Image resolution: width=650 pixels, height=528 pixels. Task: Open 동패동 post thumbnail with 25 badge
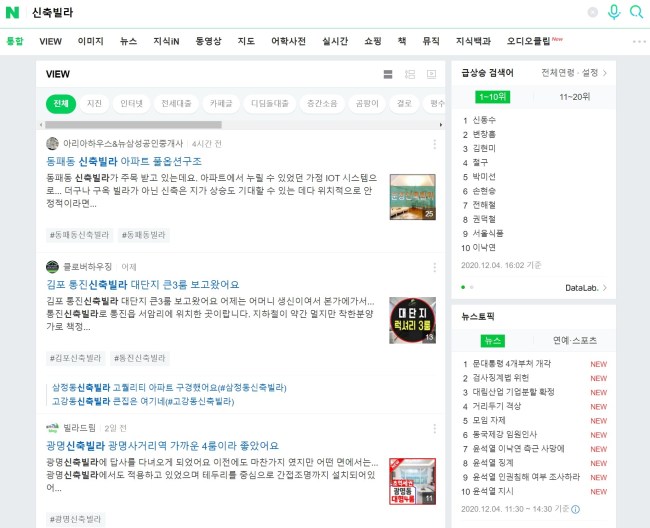coord(412,197)
